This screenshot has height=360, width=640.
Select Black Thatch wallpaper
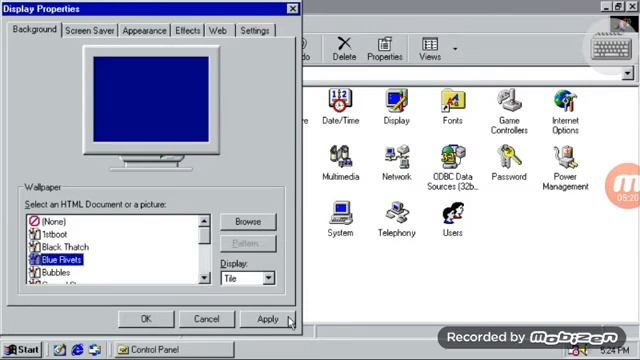[x=59, y=247]
